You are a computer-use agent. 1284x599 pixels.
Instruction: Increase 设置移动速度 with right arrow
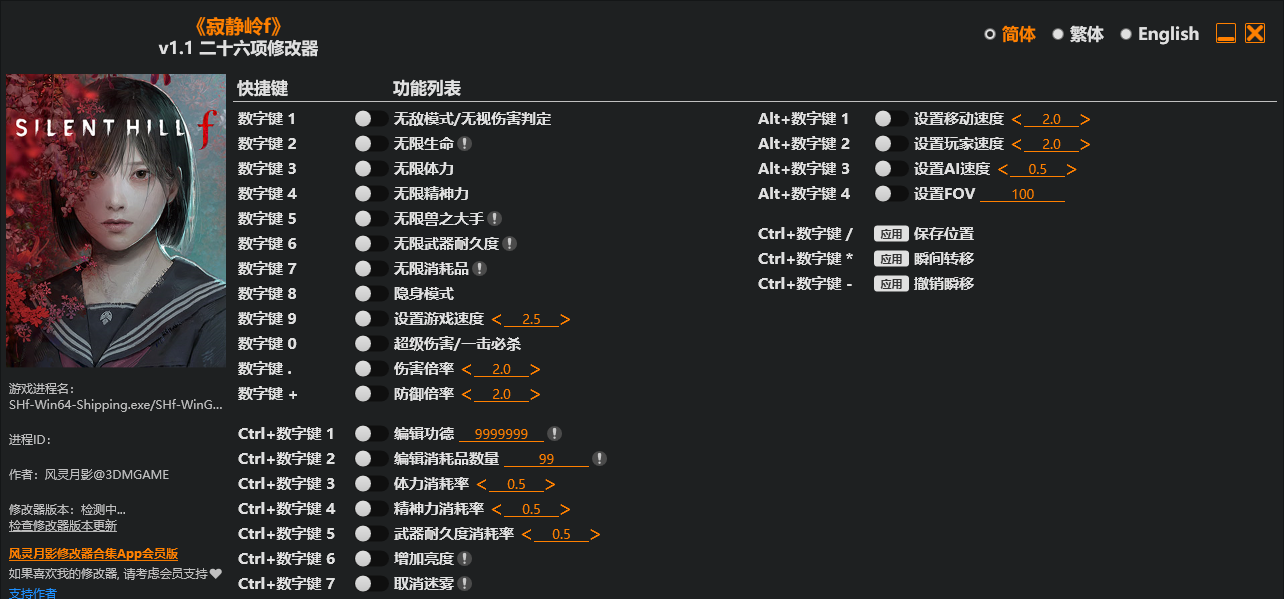coord(1085,120)
